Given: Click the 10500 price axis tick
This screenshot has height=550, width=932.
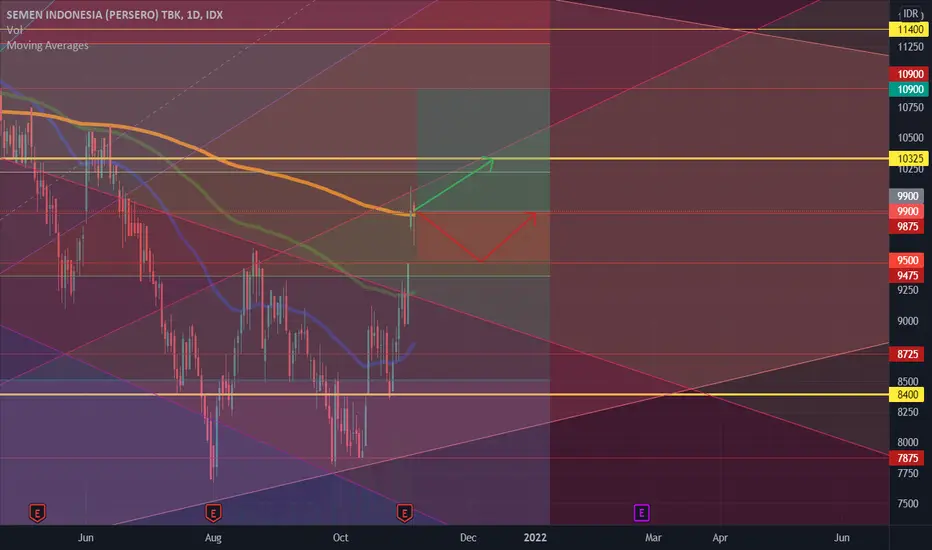Looking at the screenshot, I should point(910,138).
